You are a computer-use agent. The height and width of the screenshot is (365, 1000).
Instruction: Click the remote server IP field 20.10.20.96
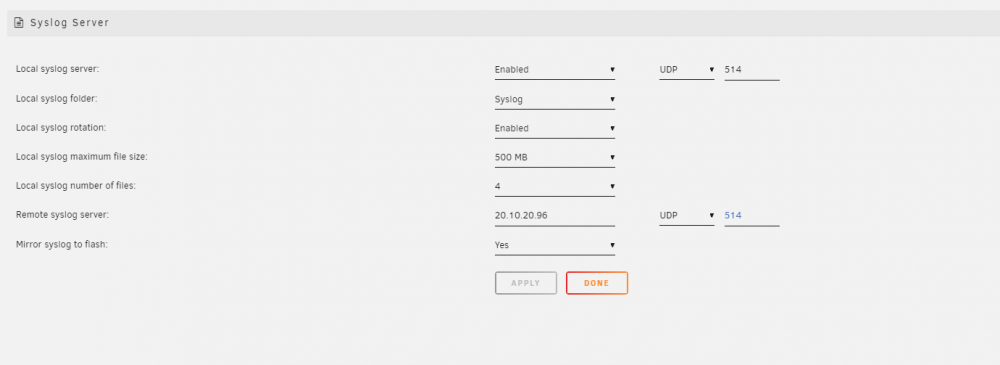click(x=555, y=216)
